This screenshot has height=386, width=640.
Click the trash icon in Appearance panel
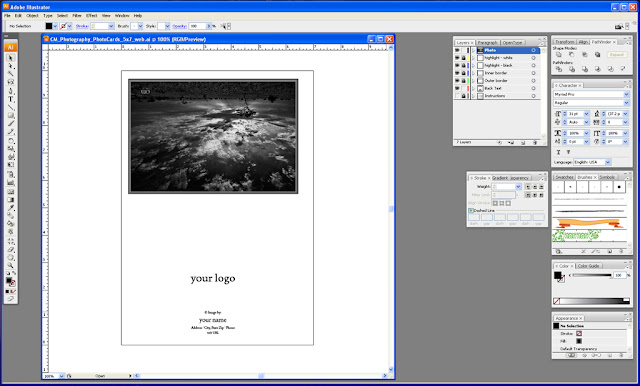pyautogui.click(x=621, y=355)
